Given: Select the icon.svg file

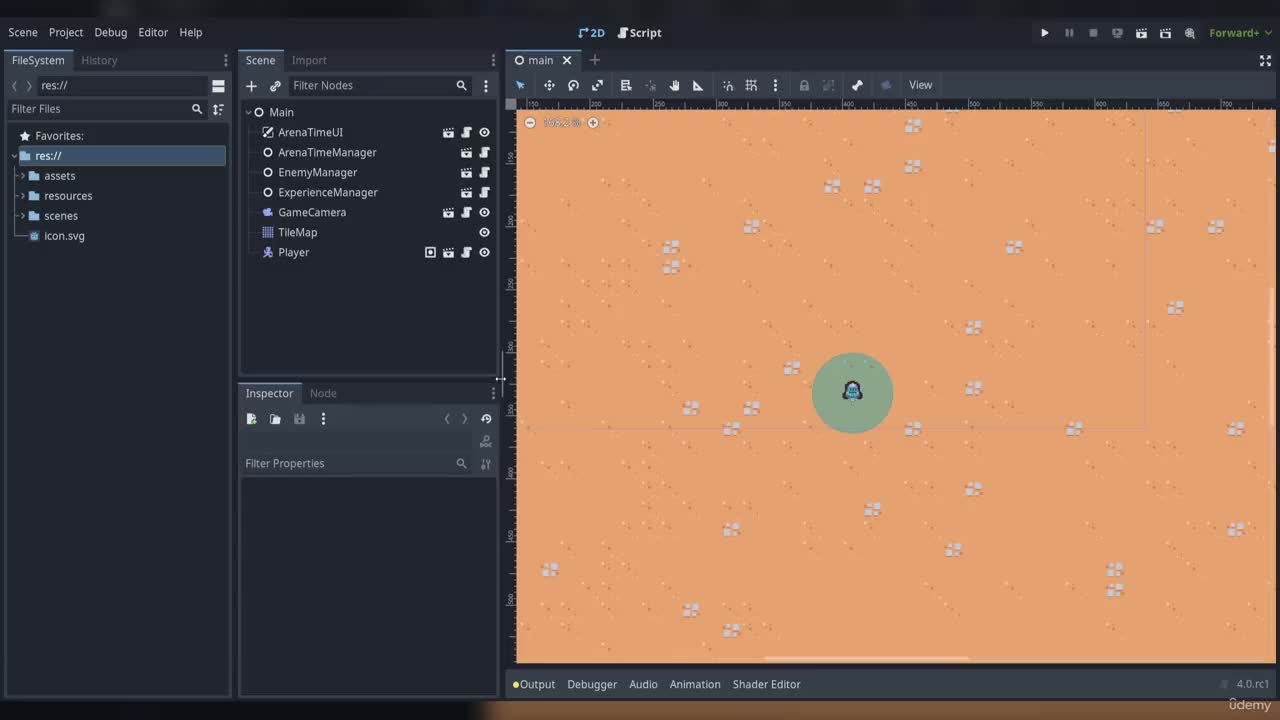Looking at the screenshot, I should pos(64,236).
